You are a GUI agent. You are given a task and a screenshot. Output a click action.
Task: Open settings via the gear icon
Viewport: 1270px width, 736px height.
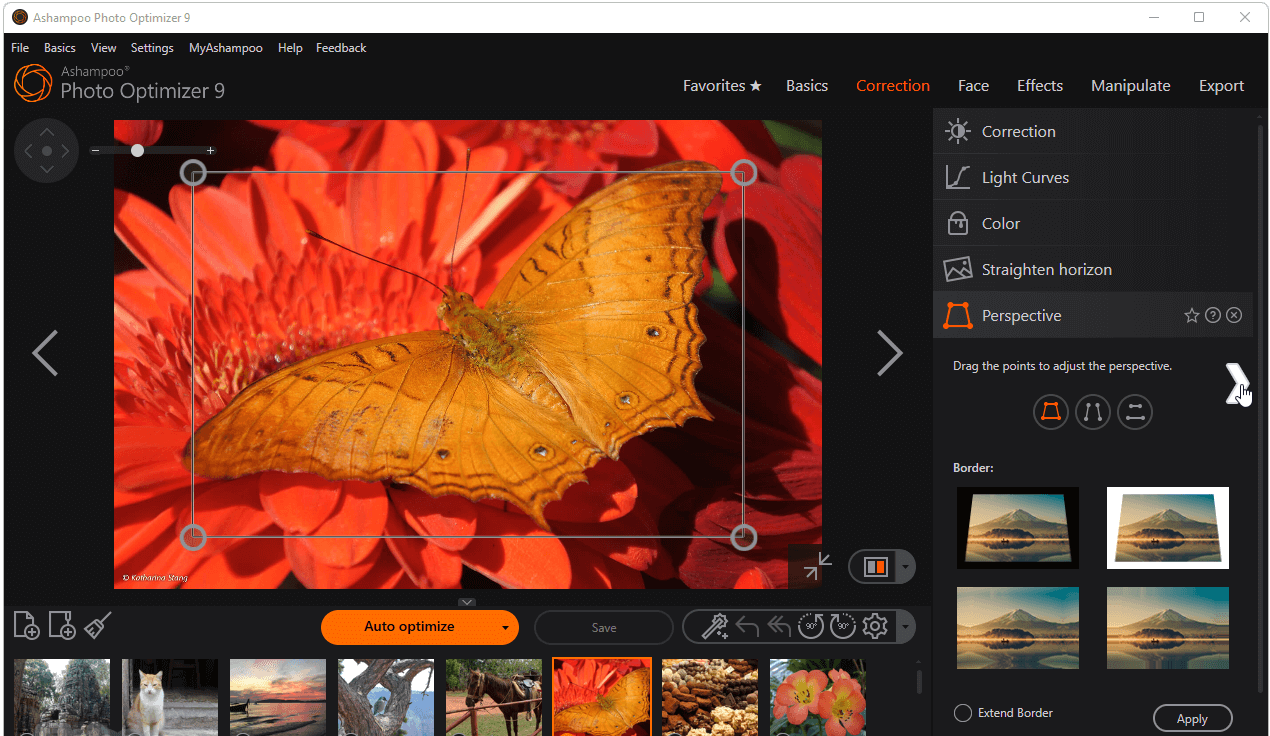click(875, 627)
